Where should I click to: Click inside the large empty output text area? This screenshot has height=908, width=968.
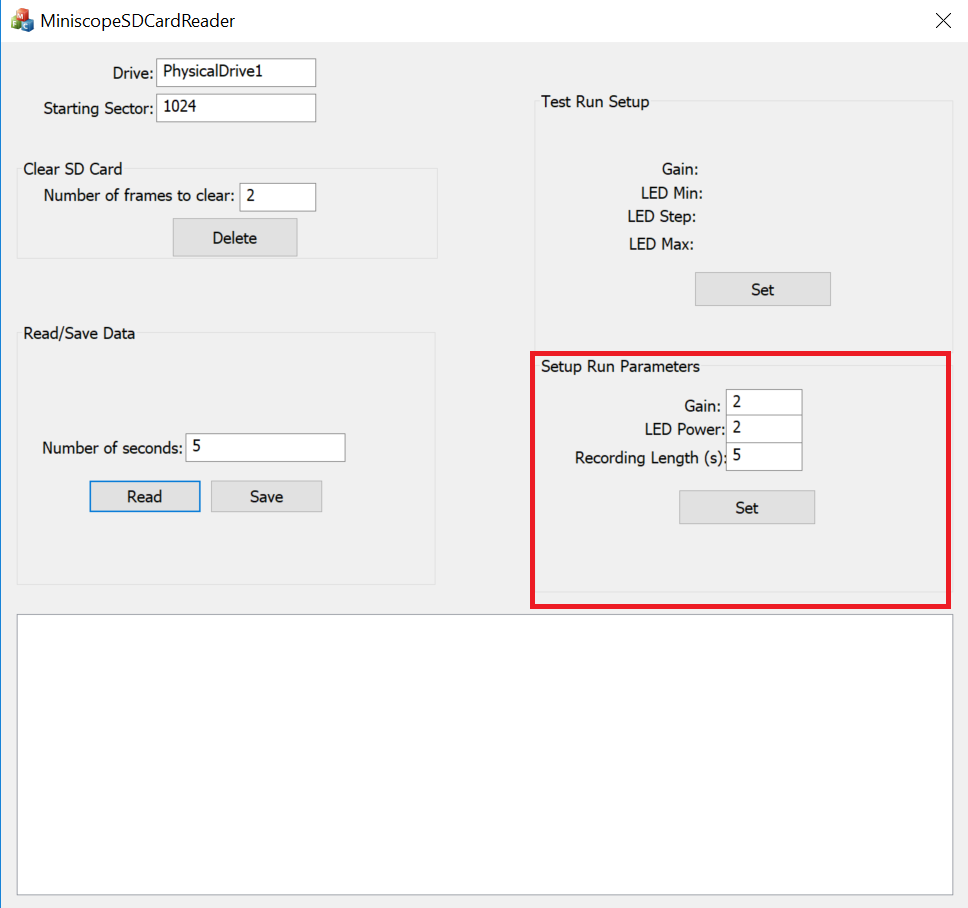coord(485,754)
